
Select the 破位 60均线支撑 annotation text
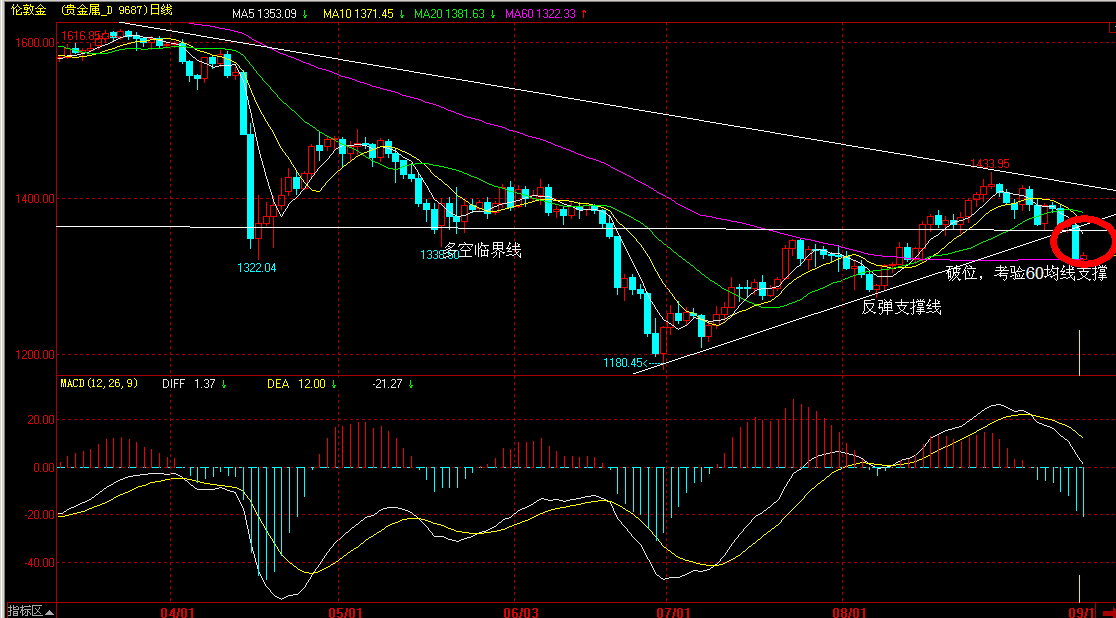point(1026,273)
